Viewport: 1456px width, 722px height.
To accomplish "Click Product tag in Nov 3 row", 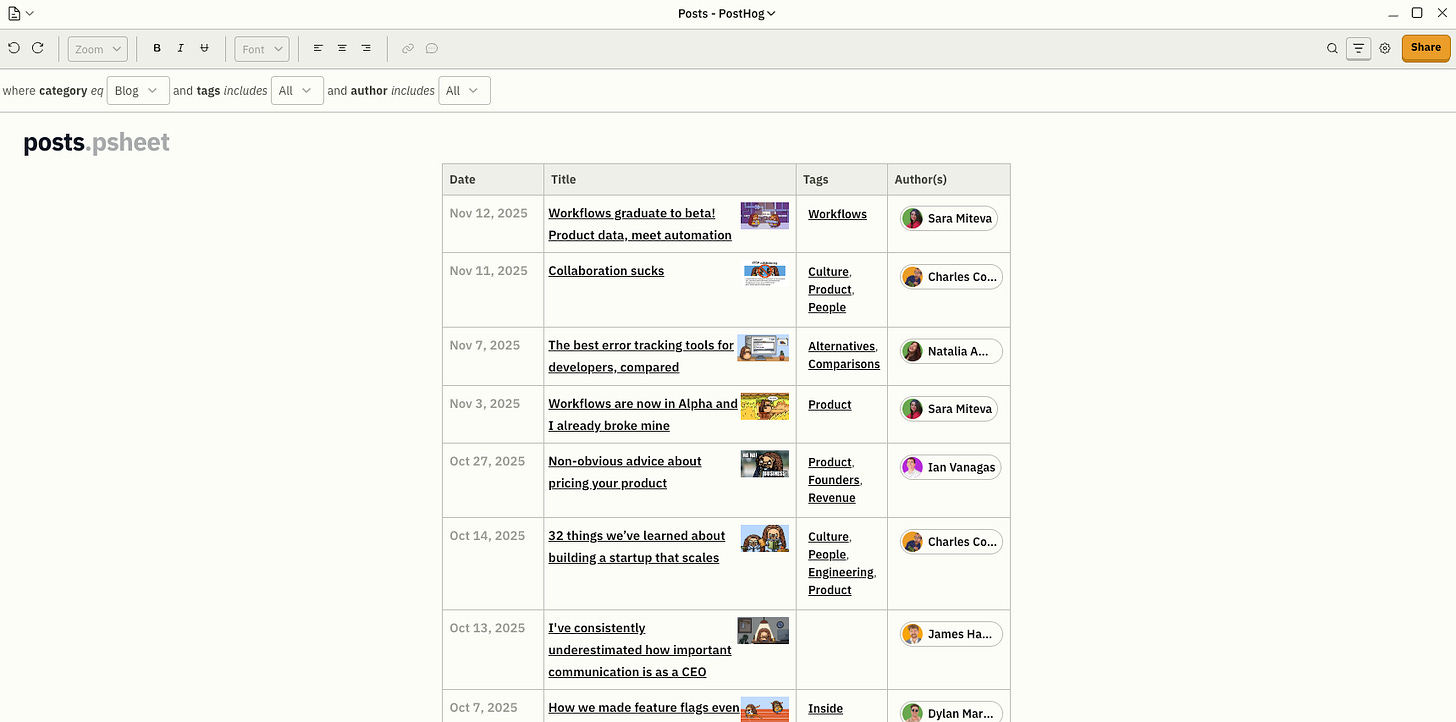I will pos(830,405).
